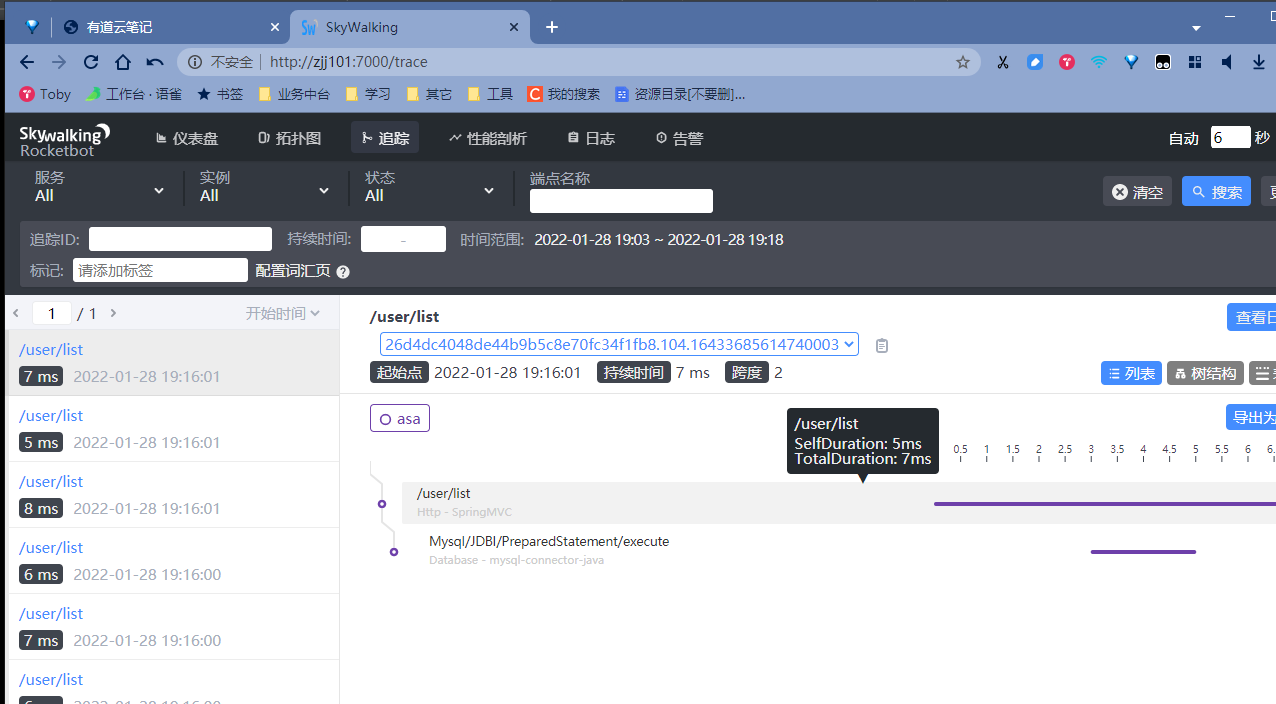
Task: Bookmark this page with the star icon
Action: click(x=963, y=62)
